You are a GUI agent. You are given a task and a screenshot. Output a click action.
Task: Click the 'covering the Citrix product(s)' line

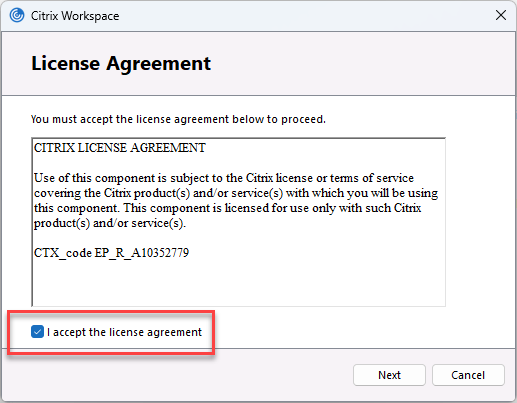(x=236, y=193)
